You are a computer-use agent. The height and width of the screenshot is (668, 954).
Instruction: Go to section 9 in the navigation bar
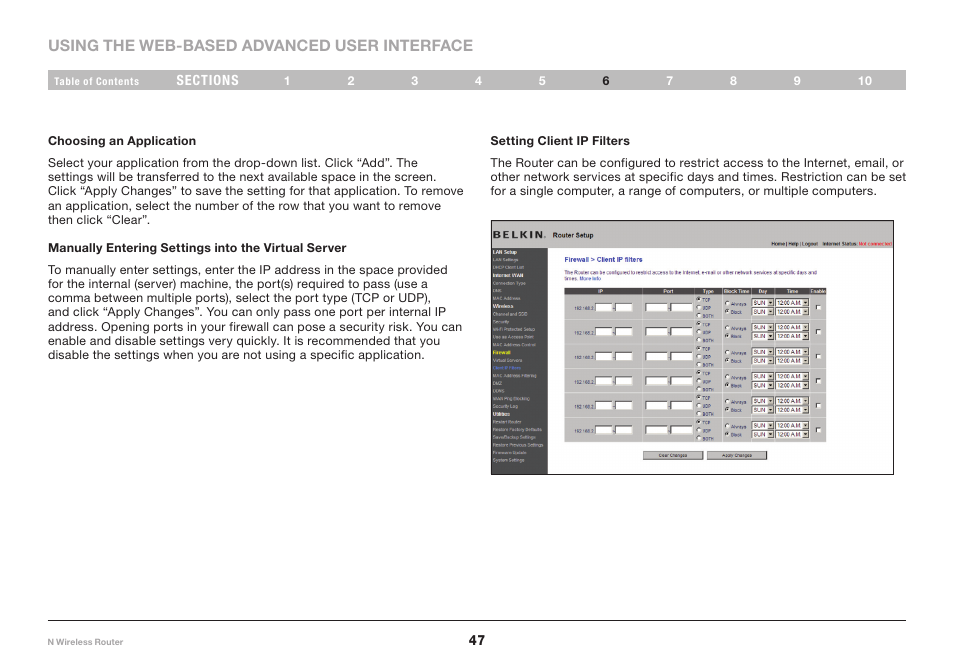pos(797,81)
